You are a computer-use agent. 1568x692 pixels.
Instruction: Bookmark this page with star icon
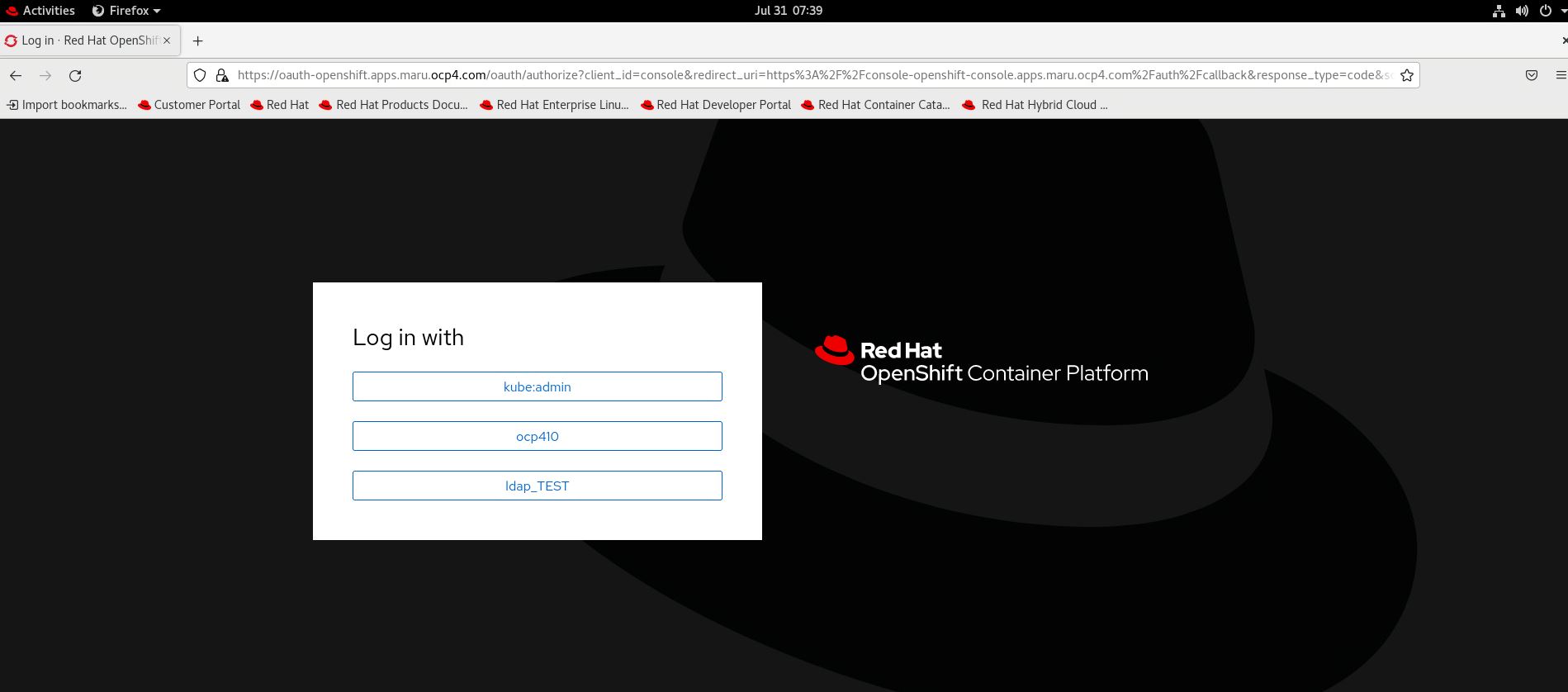1407,75
